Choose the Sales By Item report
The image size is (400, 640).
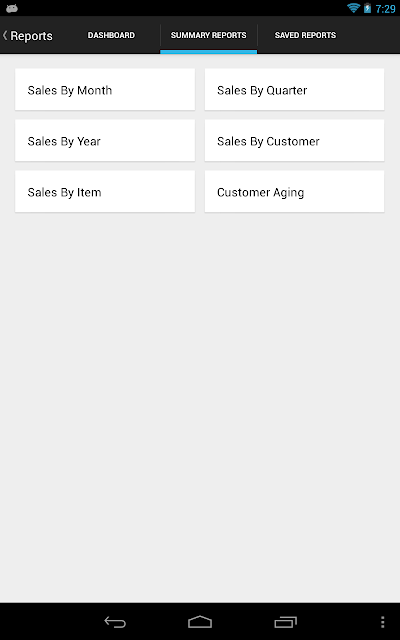pos(105,192)
